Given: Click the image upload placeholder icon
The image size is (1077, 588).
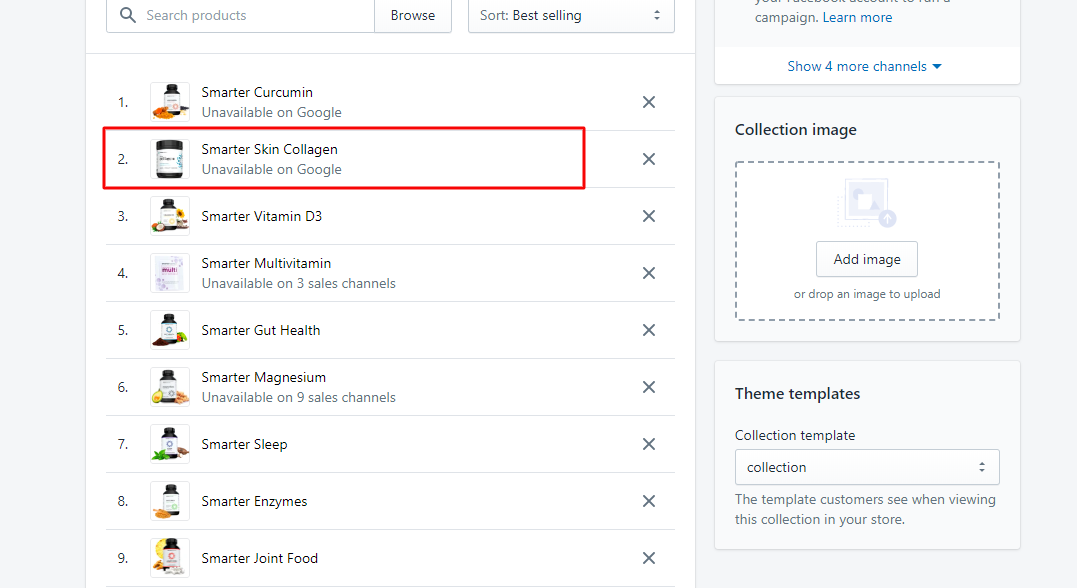Looking at the screenshot, I should 866,203.
